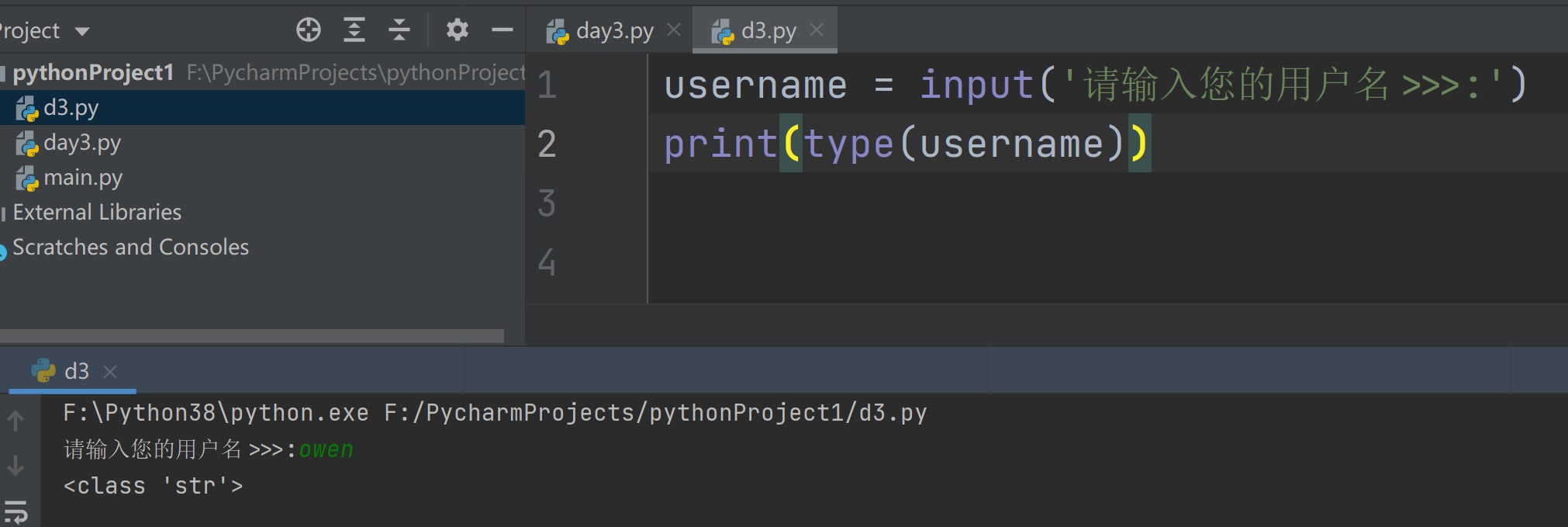Close the d3 run tab
Image resolution: width=1568 pixels, height=527 pixels.
(110, 372)
